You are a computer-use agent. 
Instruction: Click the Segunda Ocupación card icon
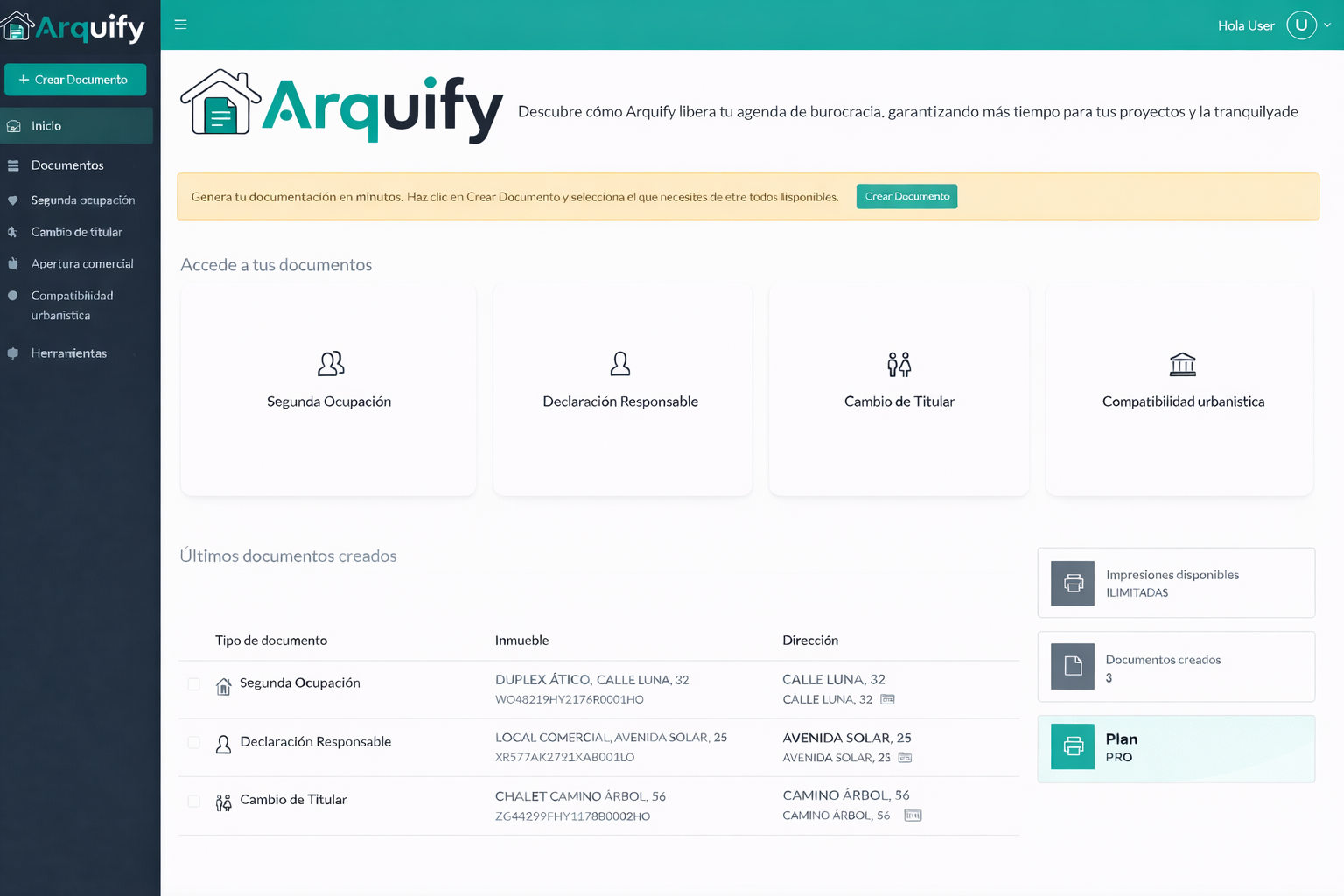click(x=330, y=363)
